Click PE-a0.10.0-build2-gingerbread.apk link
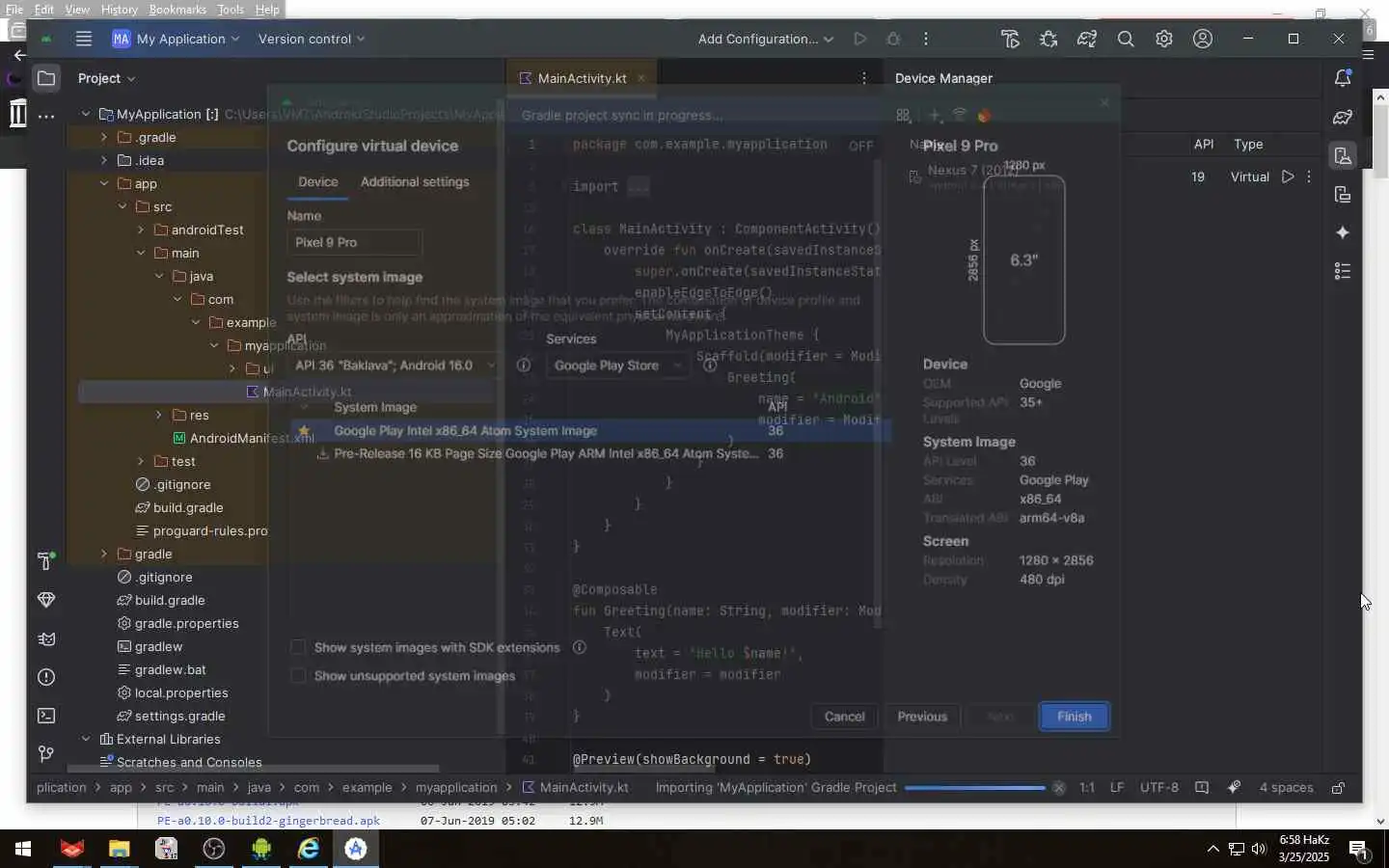This screenshot has width=1389, height=868. [x=268, y=821]
